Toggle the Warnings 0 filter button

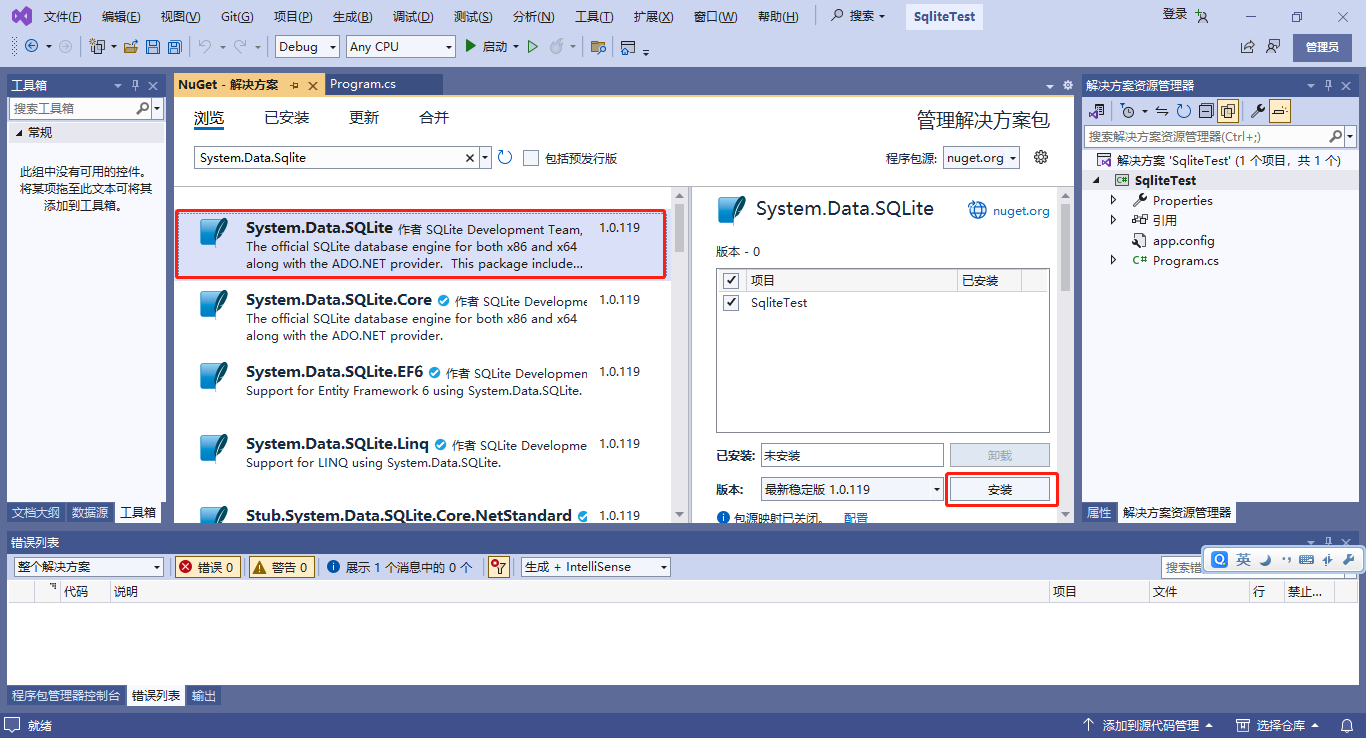pyautogui.click(x=282, y=567)
